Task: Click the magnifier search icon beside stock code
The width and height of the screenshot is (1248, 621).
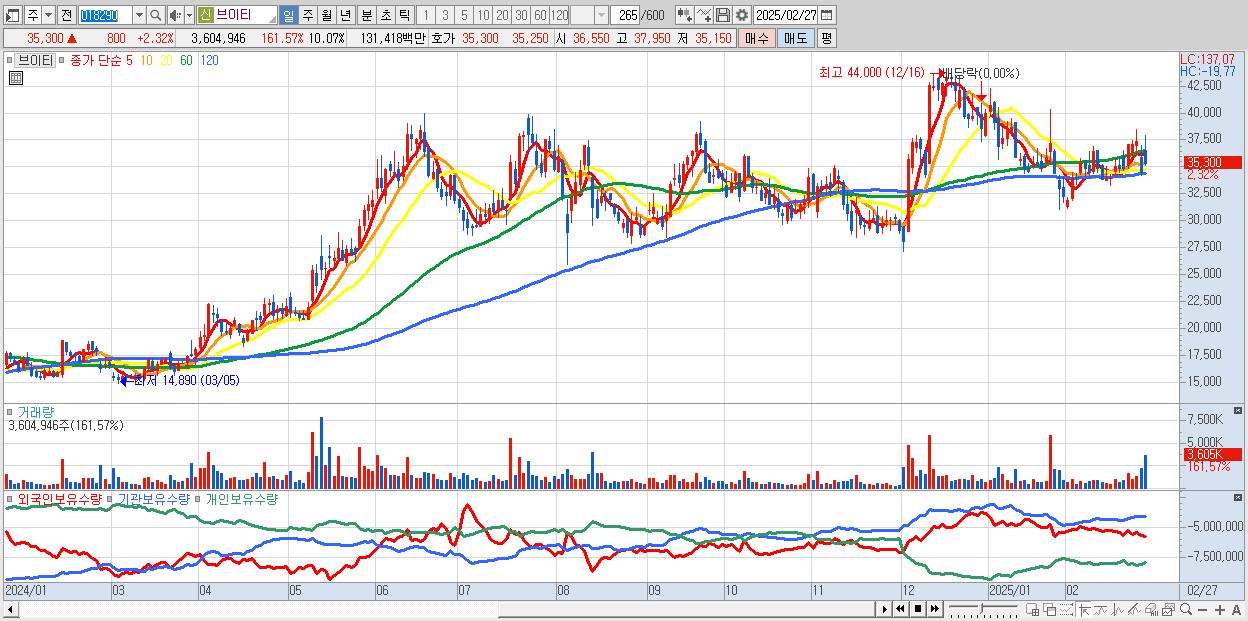Action: pyautogui.click(x=156, y=15)
